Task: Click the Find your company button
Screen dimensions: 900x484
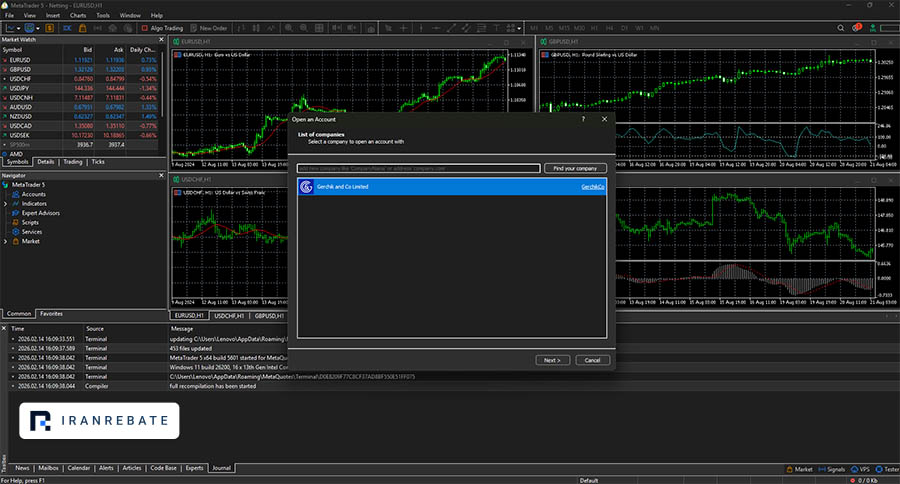Action: tap(575, 168)
